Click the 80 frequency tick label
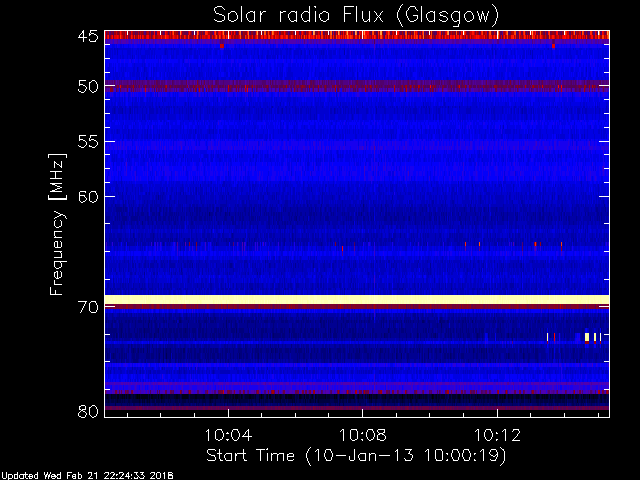This screenshot has height=480, width=640. (88, 411)
